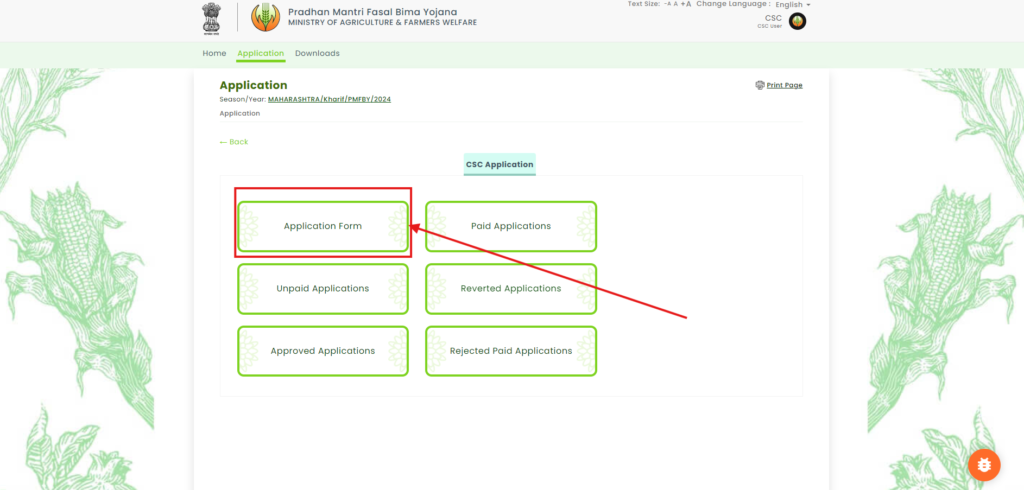Click the Back link
Image resolution: width=1024 pixels, height=490 pixels.
[x=234, y=142]
